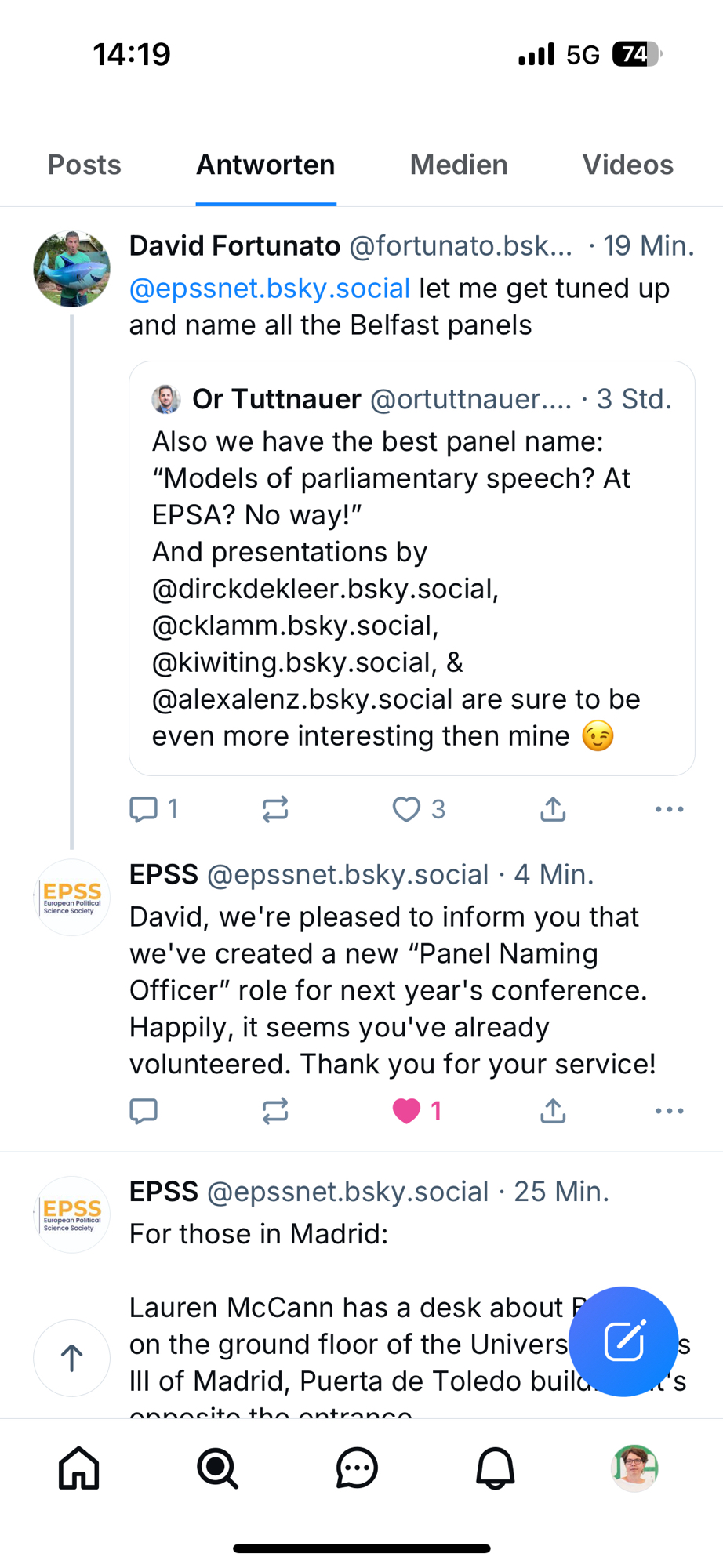
Task: Switch to the Videos tab
Action: [627, 165]
